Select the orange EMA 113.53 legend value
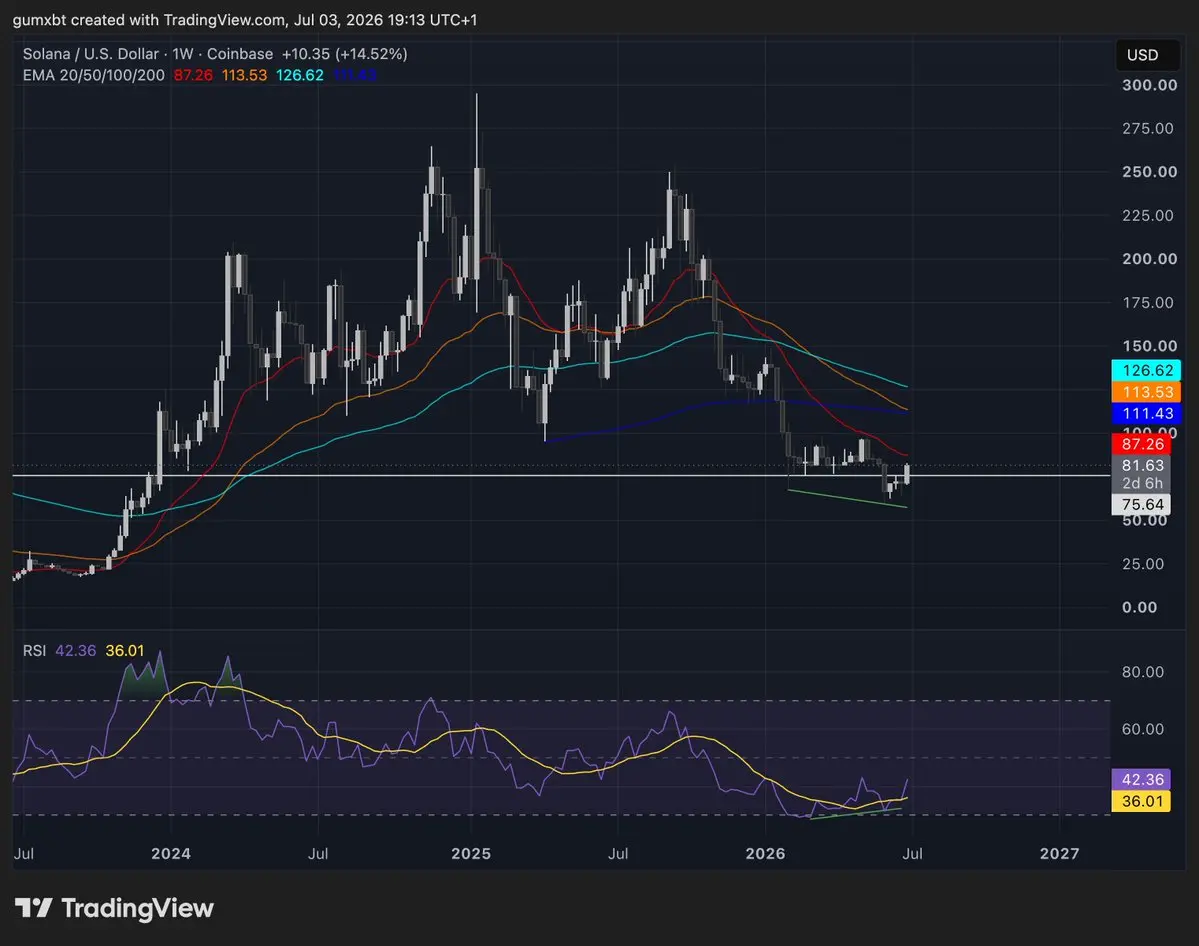Viewport: 1199px width, 946px height. point(245,75)
